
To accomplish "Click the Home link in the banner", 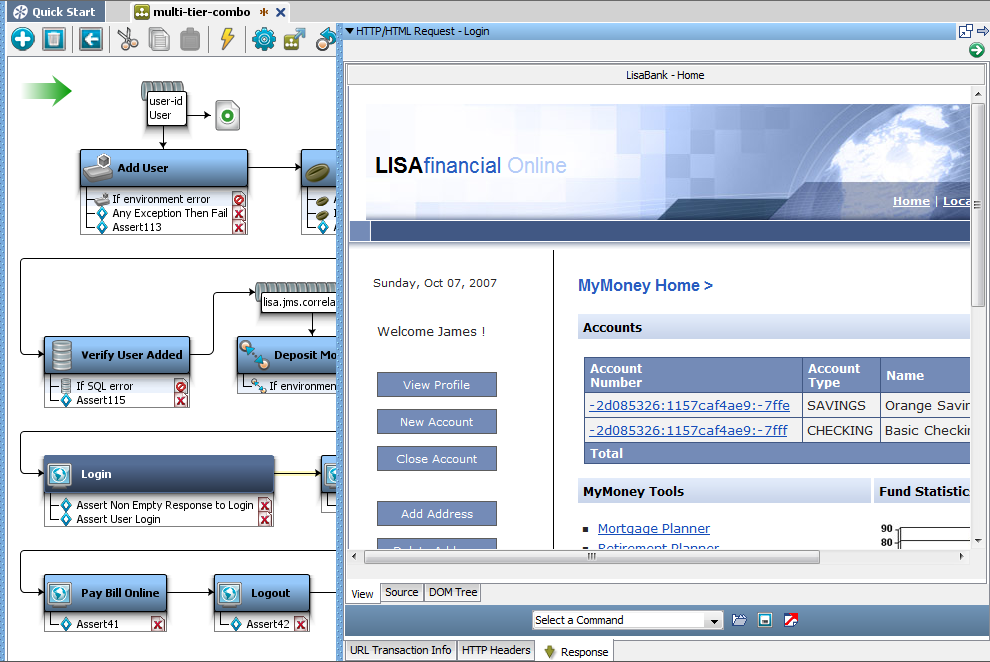I will (911, 201).
